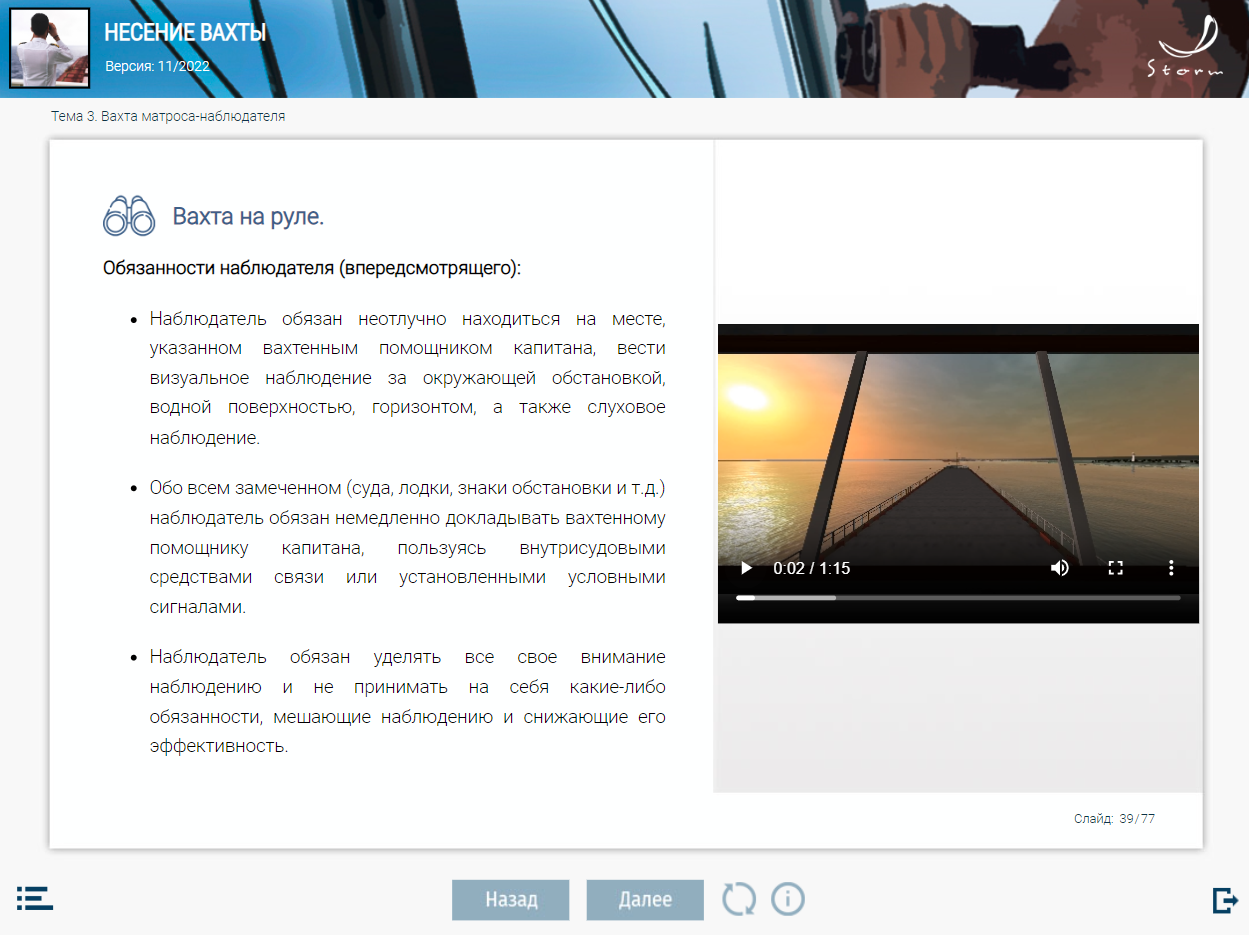Click the heading Вахта на руле.
This screenshot has height=935, width=1249.
point(248,216)
